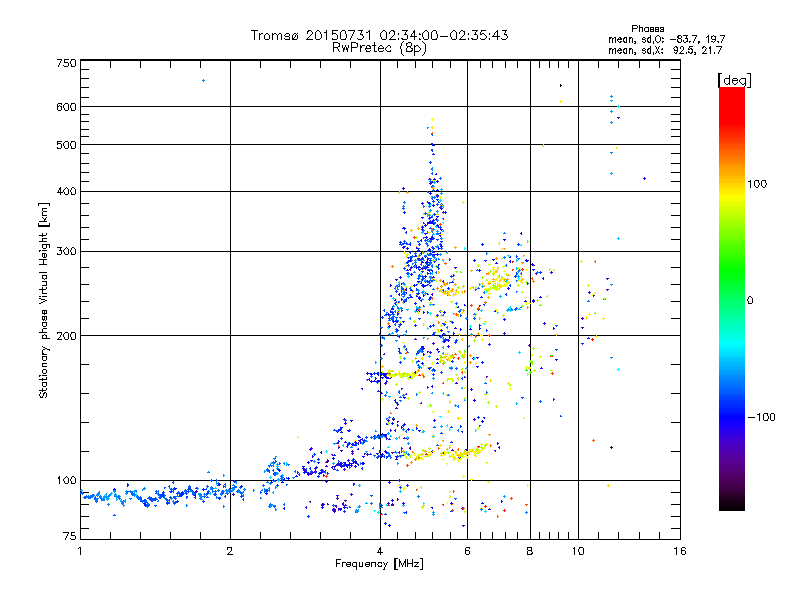The width and height of the screenshot is (800, 600).
Task: Click the y-axis label '400'
Action: [x=67, y=192]
